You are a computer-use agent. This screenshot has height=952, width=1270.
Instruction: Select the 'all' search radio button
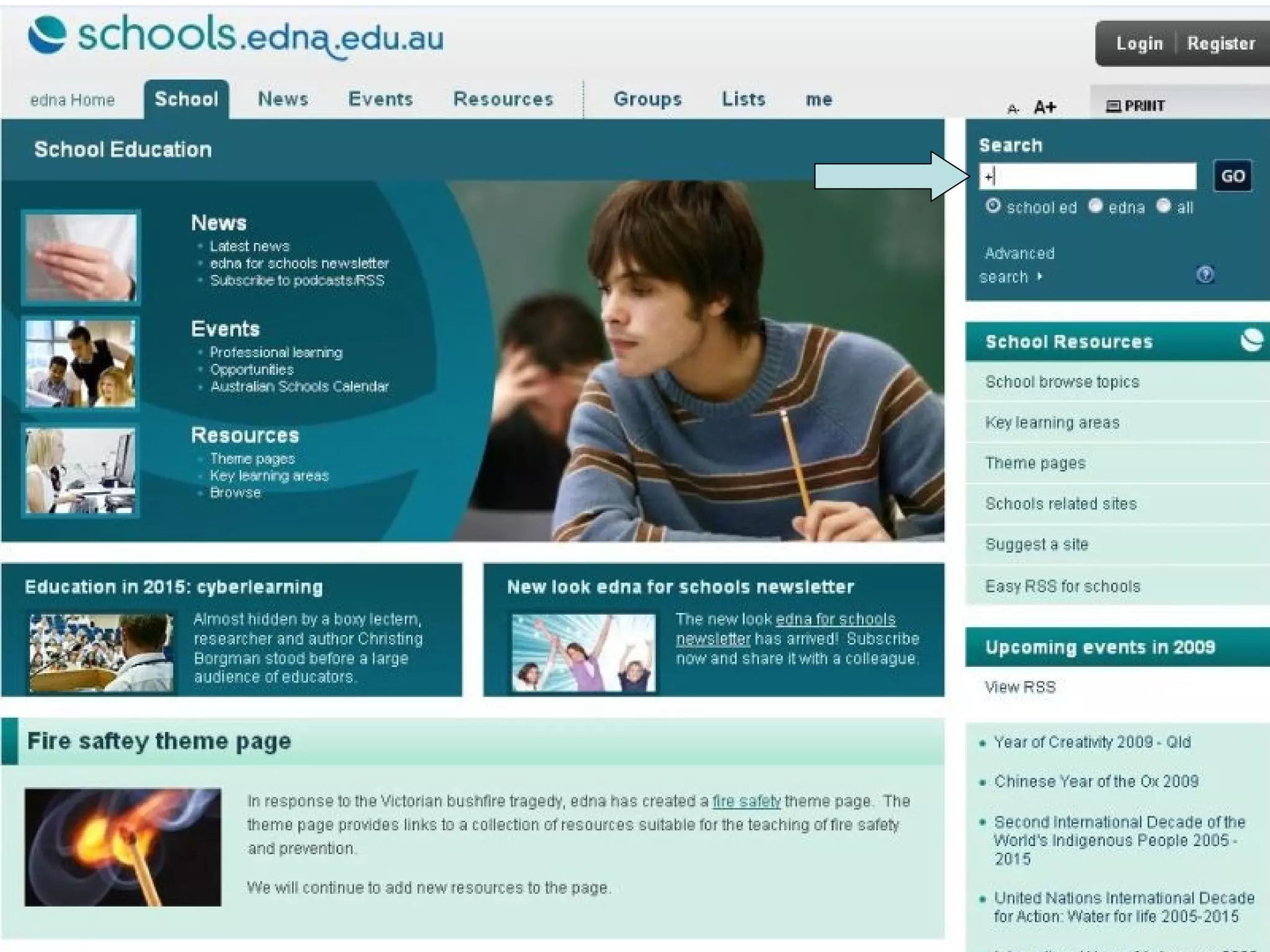[1163, 206]
